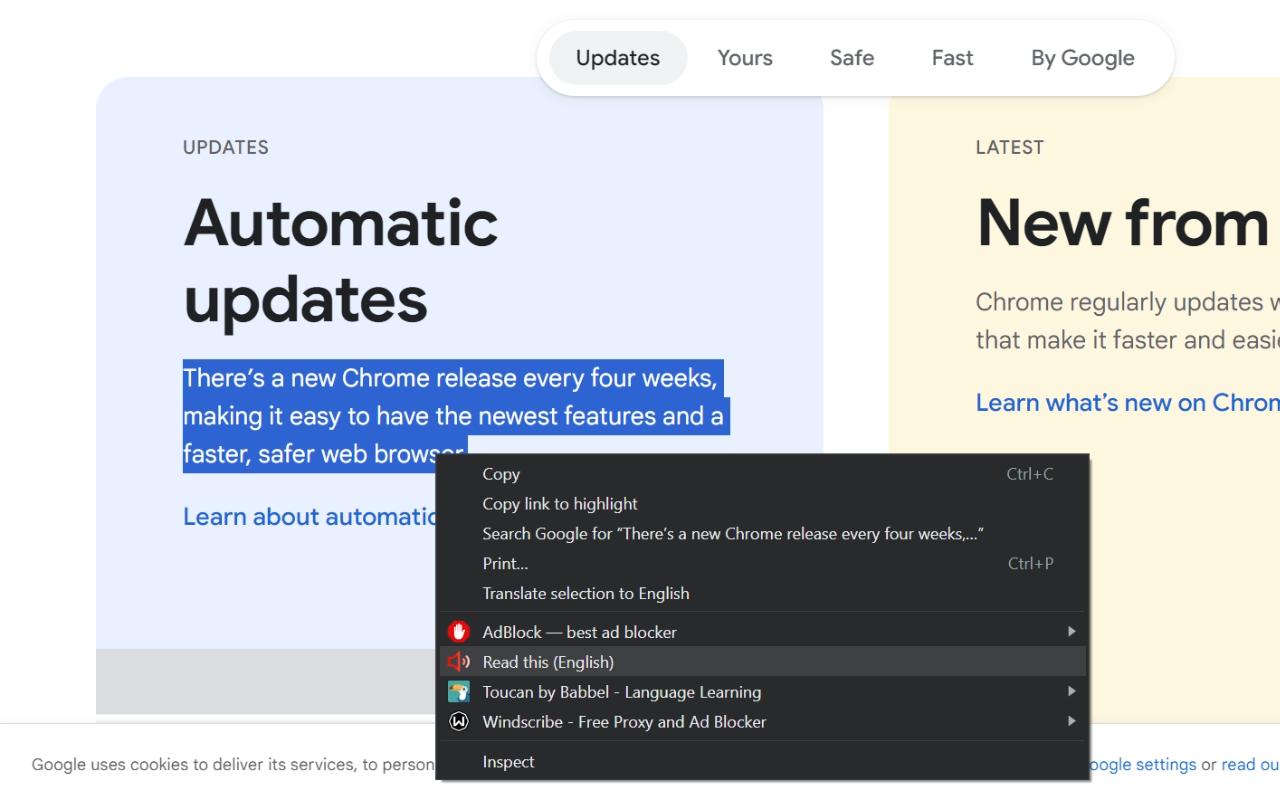Open Learn what's new on Chrome link

(1128, 403)
